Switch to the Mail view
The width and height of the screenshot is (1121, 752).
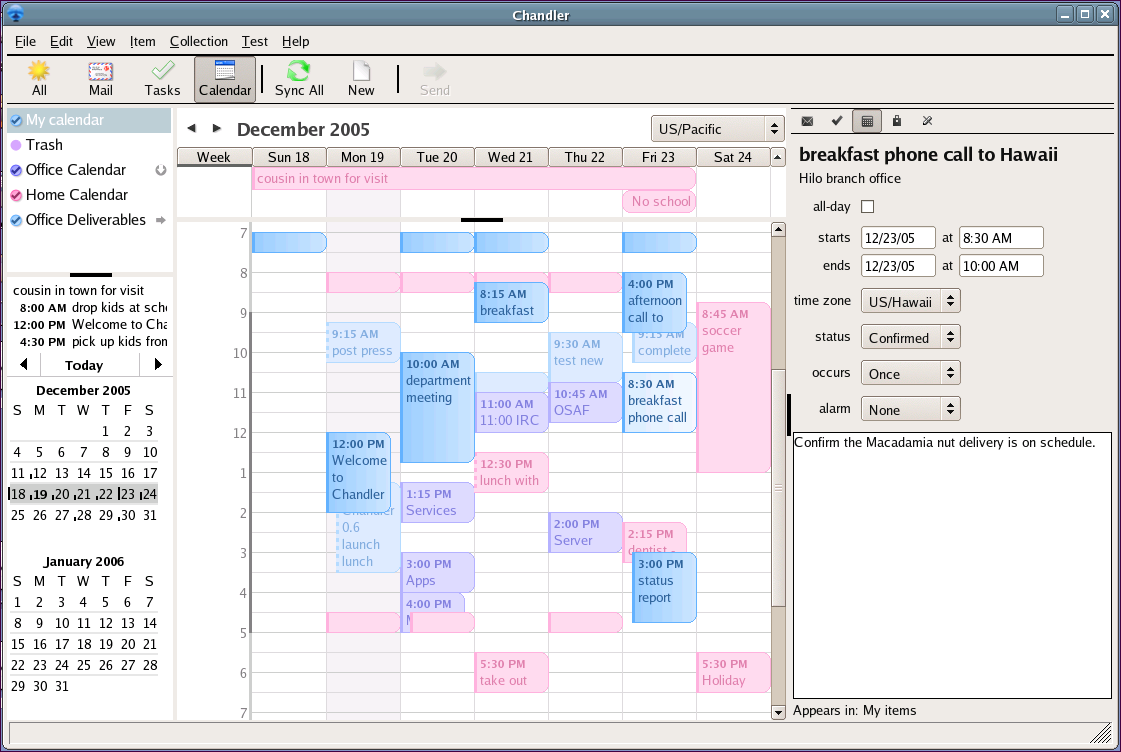click(100, 79)
